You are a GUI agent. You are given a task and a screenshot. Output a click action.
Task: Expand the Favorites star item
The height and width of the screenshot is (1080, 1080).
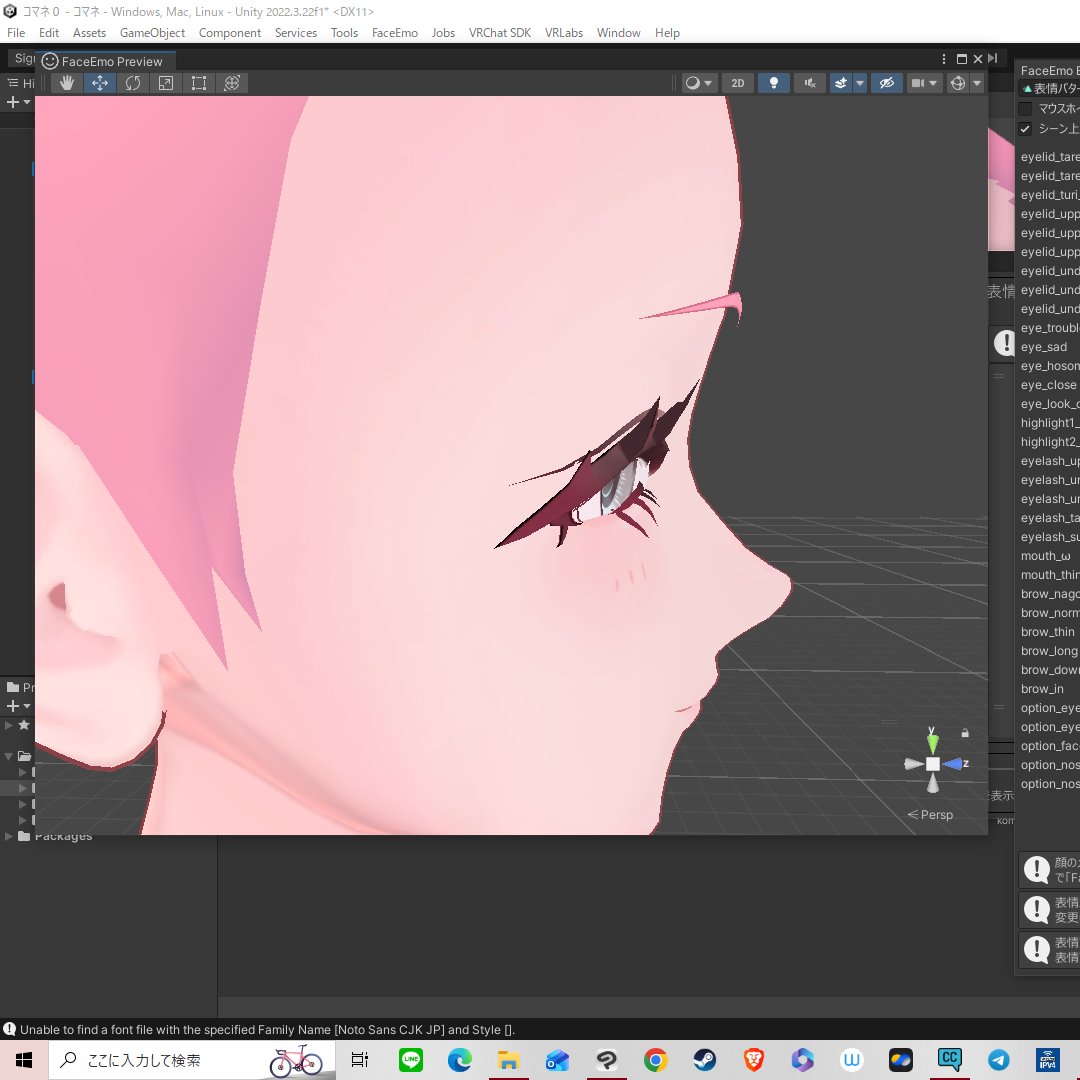(x=8, y=725)
